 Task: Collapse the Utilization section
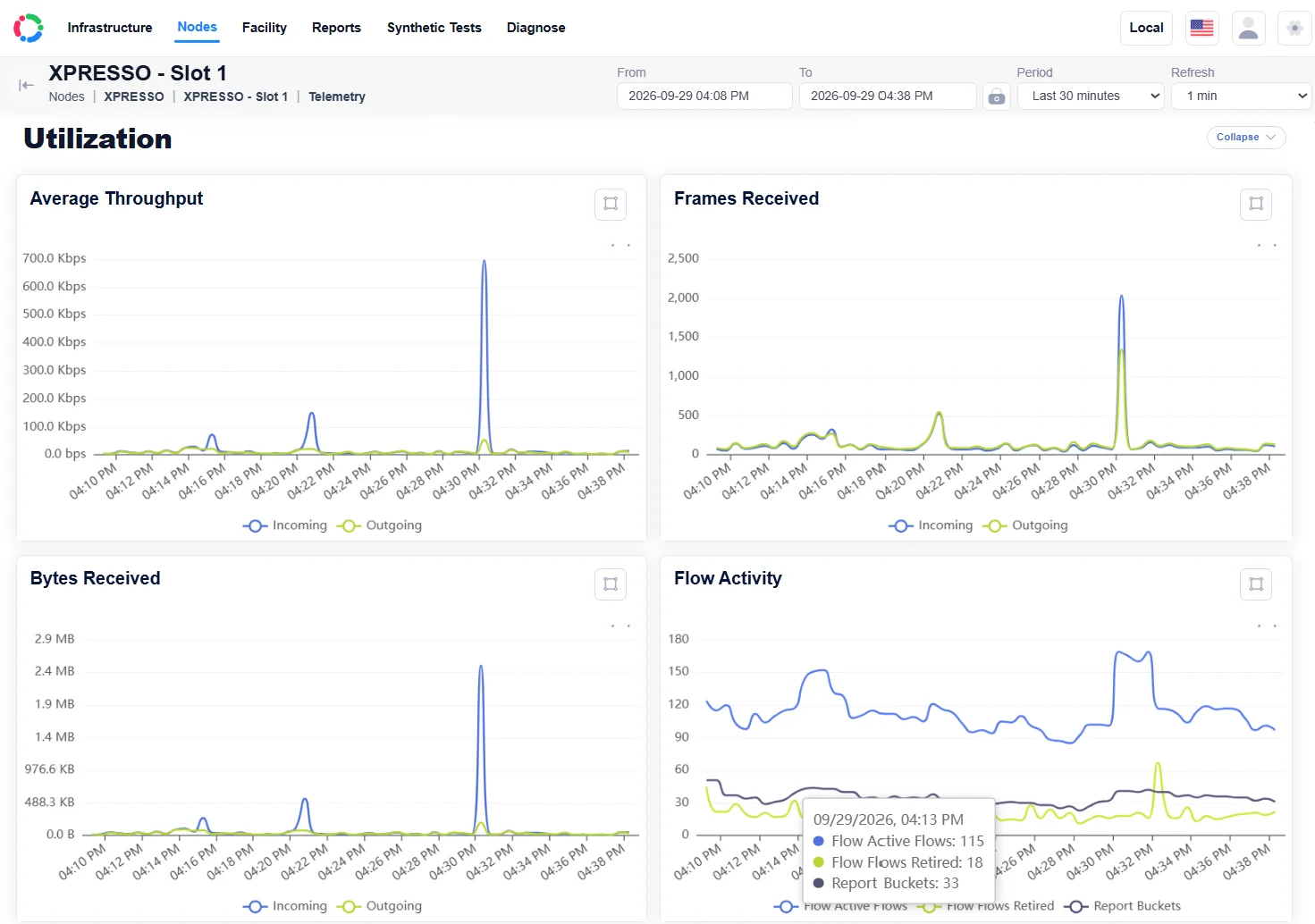coord(1246,138)
